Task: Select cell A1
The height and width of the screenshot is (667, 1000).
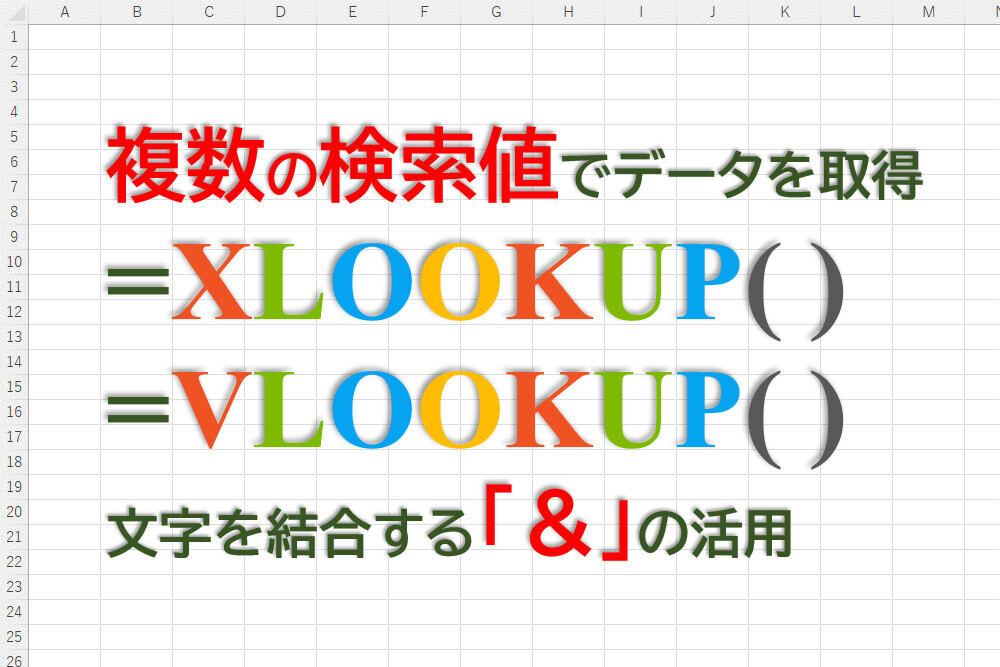Action: (x=64, y=37)
